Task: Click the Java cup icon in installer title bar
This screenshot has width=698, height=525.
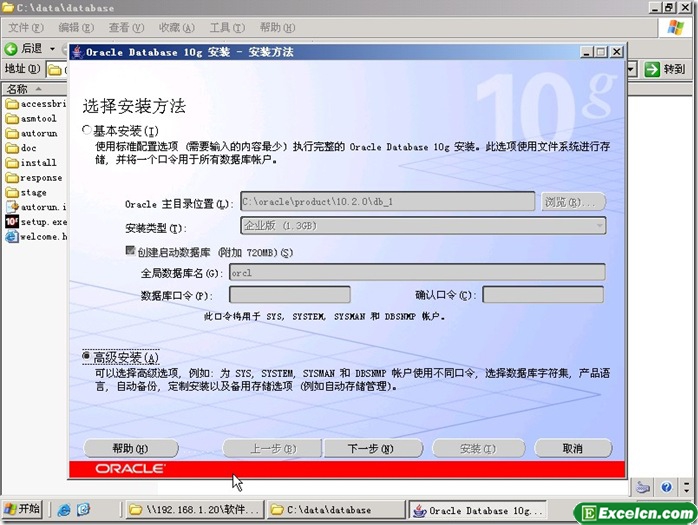Action: click(x=78, y=52)
